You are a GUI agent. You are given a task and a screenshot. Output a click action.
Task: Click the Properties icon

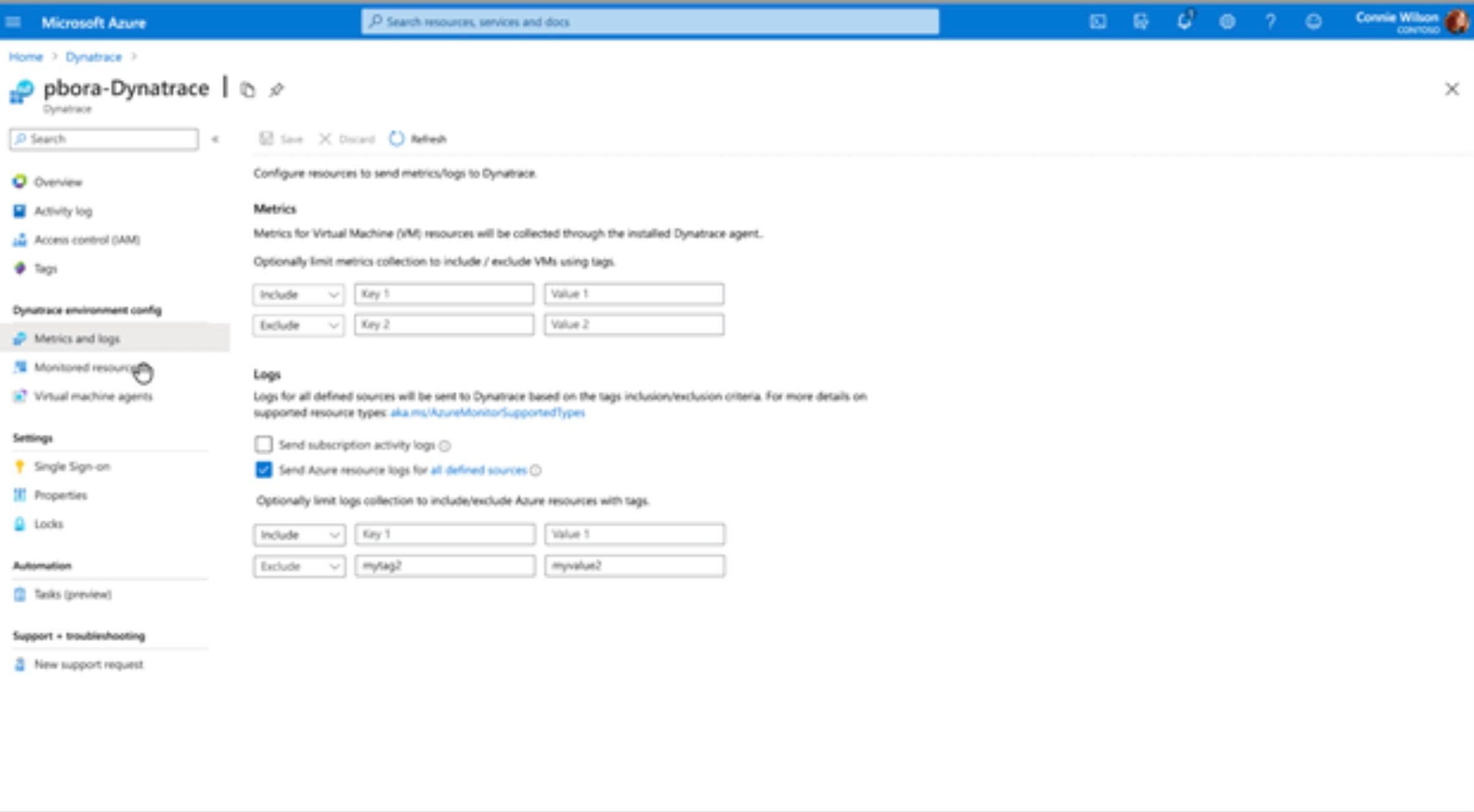click(x=20, y=495)
